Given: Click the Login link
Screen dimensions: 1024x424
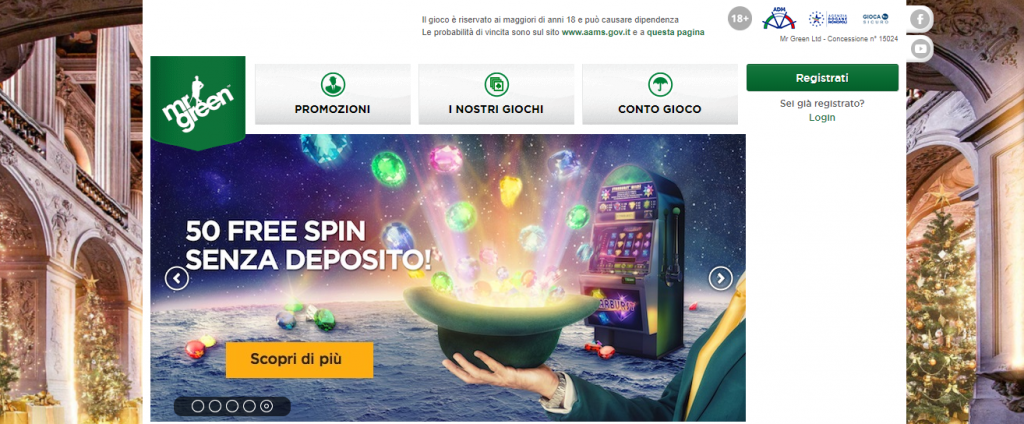Looking at the screenshot, I should (822, 118).
